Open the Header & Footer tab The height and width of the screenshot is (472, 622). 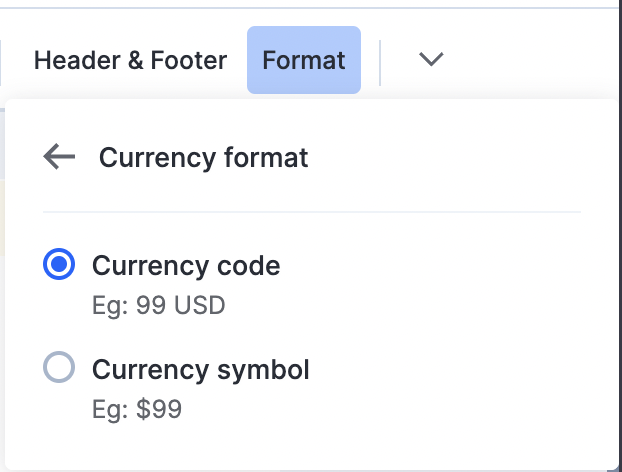pyautogui.click(x=130, y=60)
